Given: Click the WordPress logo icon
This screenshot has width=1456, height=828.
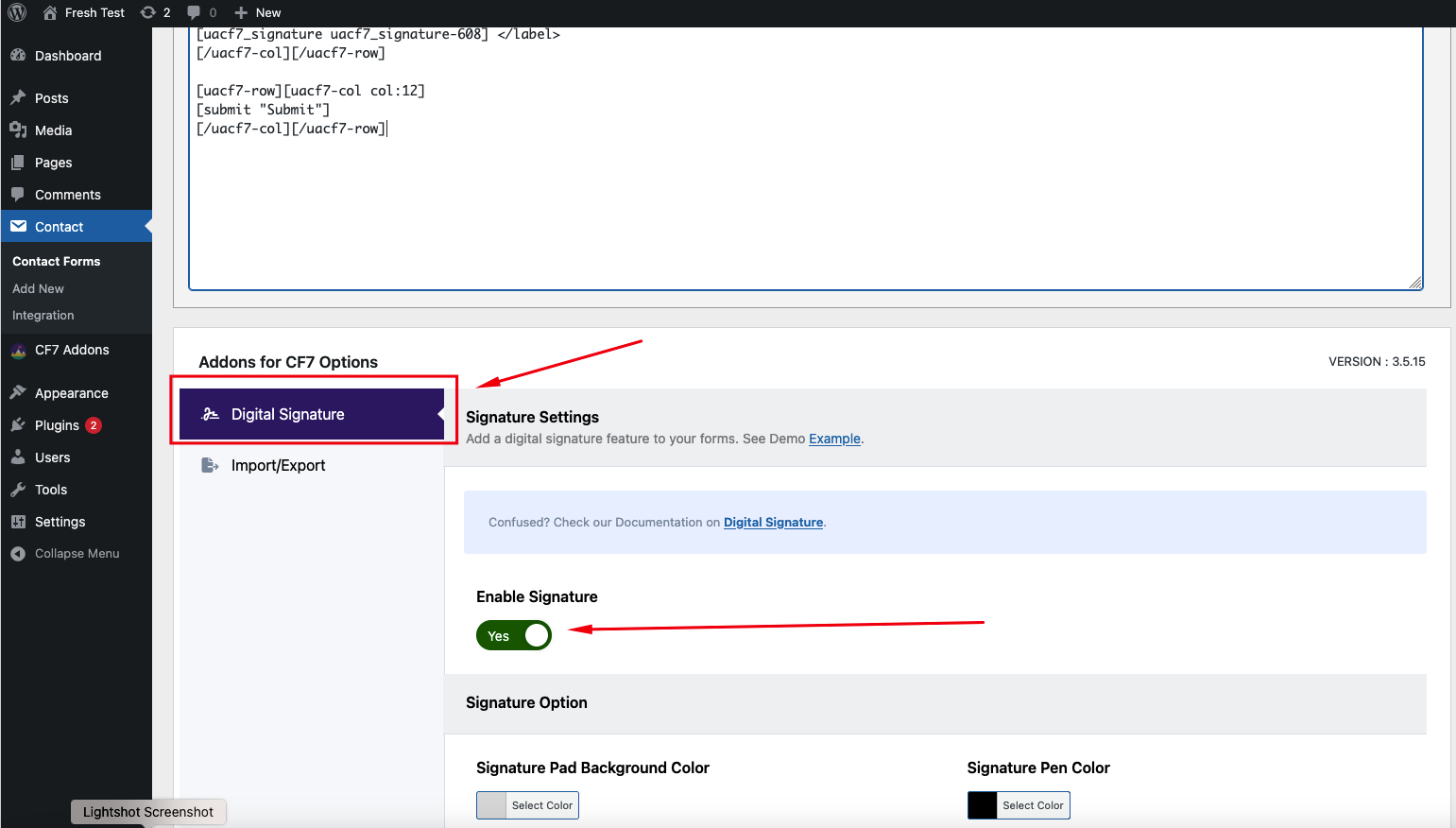Looking at the screenshot, I should 17,12.
